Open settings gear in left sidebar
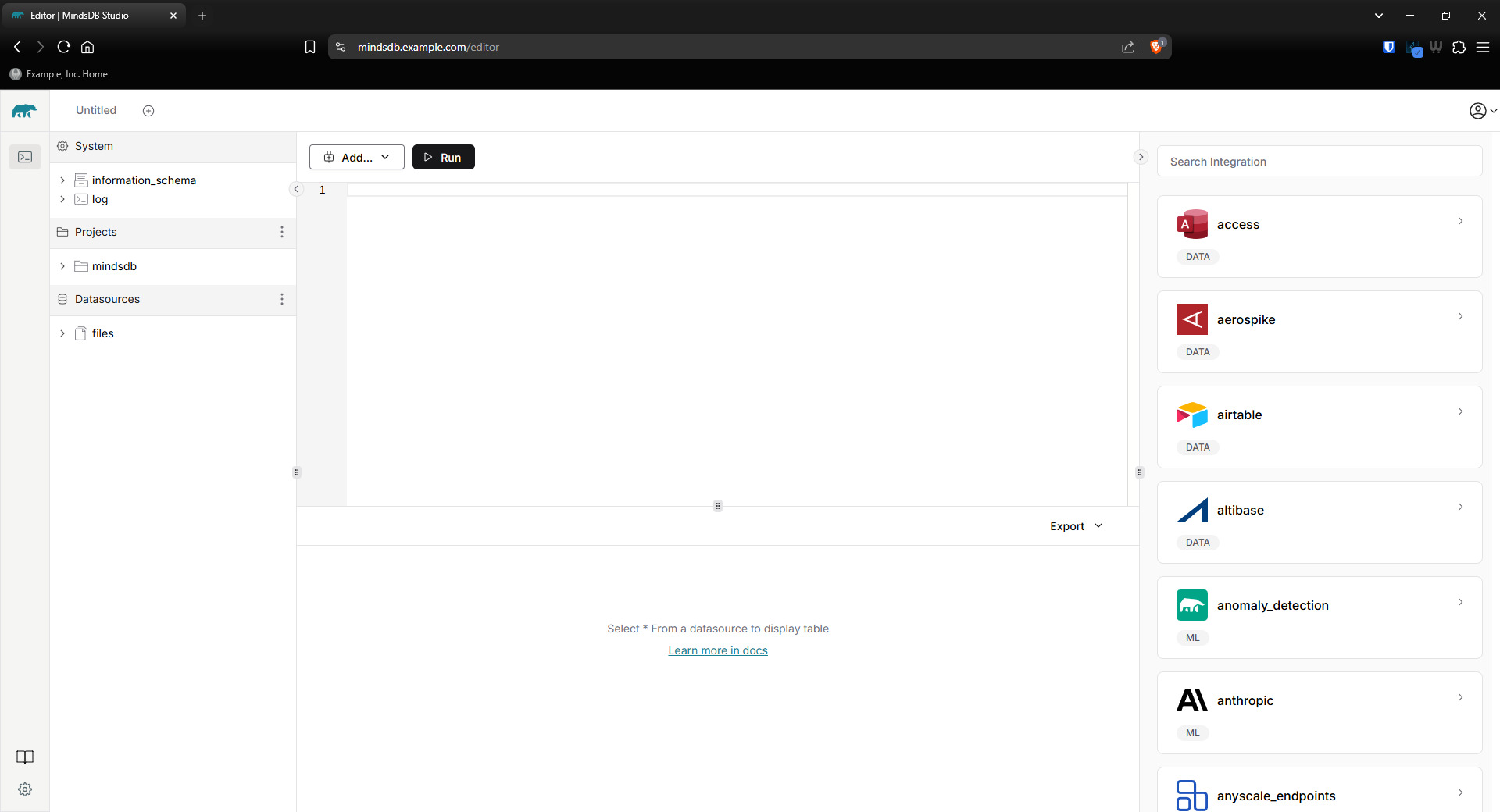The height and width of the screenshot is (812, 1500). point(25,789)
